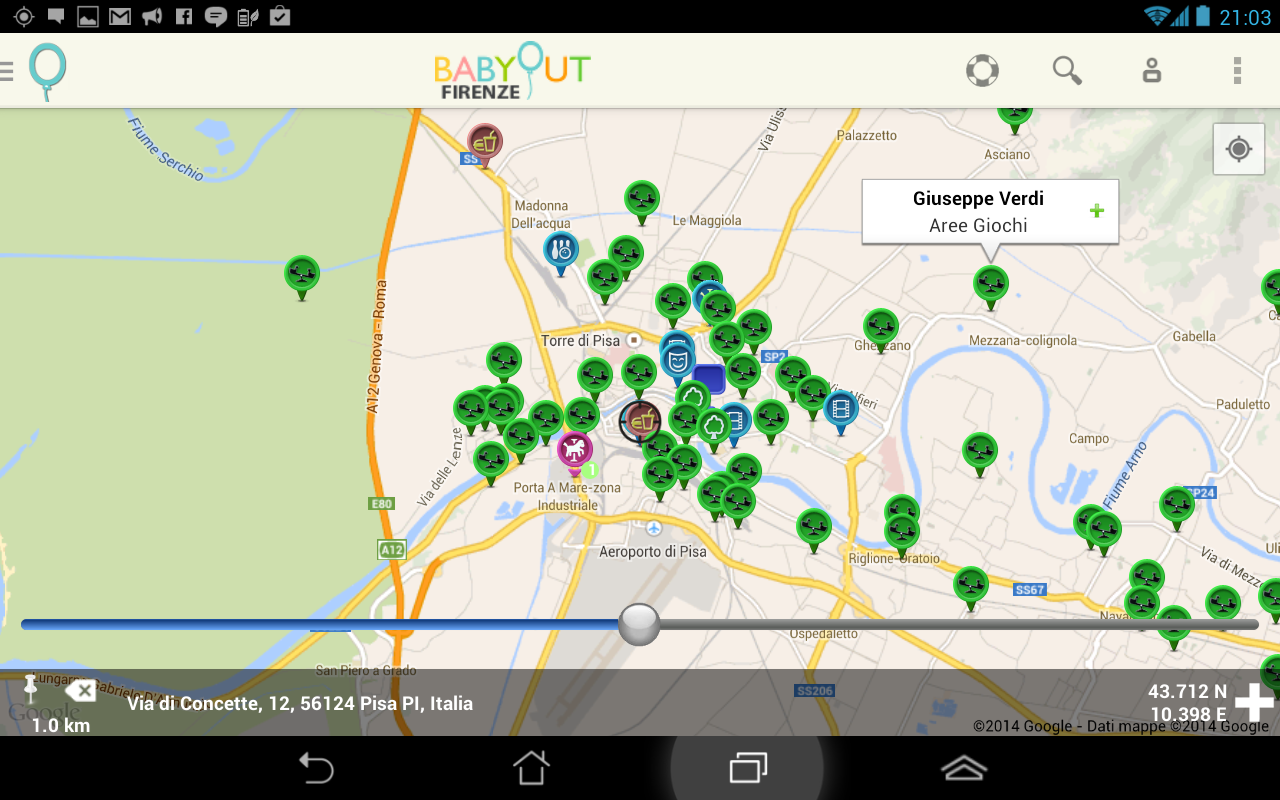Tap the pushpin icon in address bar

[30, 688]
